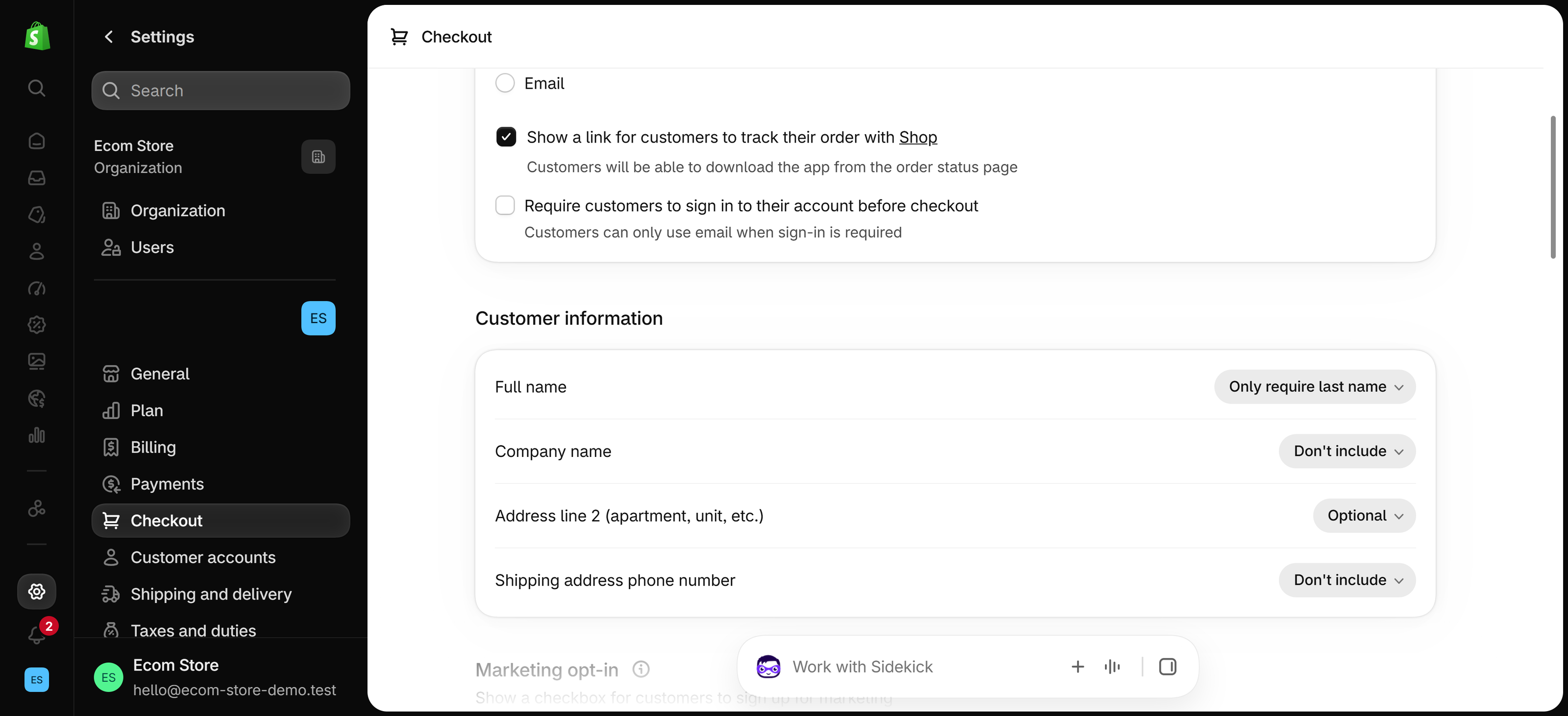Click the Marketing opt-in info icon
1568x716 pixels.
pyautogui.click(x=641, y=669)
